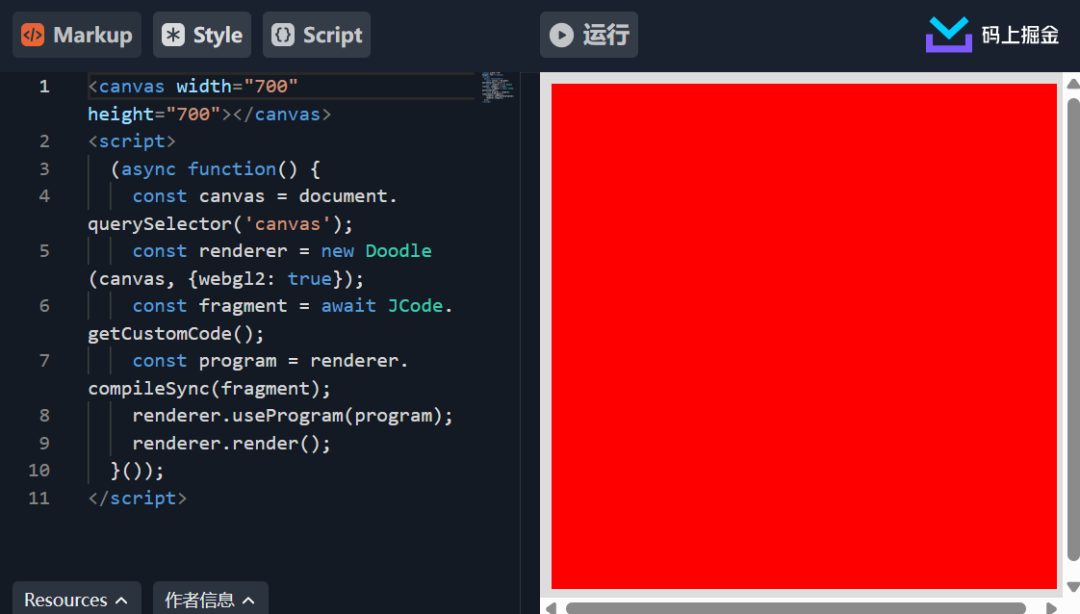Open the 码上掘金 logo icon
Viewport: 1080px width, 614px height.
[x=948, y=34]
